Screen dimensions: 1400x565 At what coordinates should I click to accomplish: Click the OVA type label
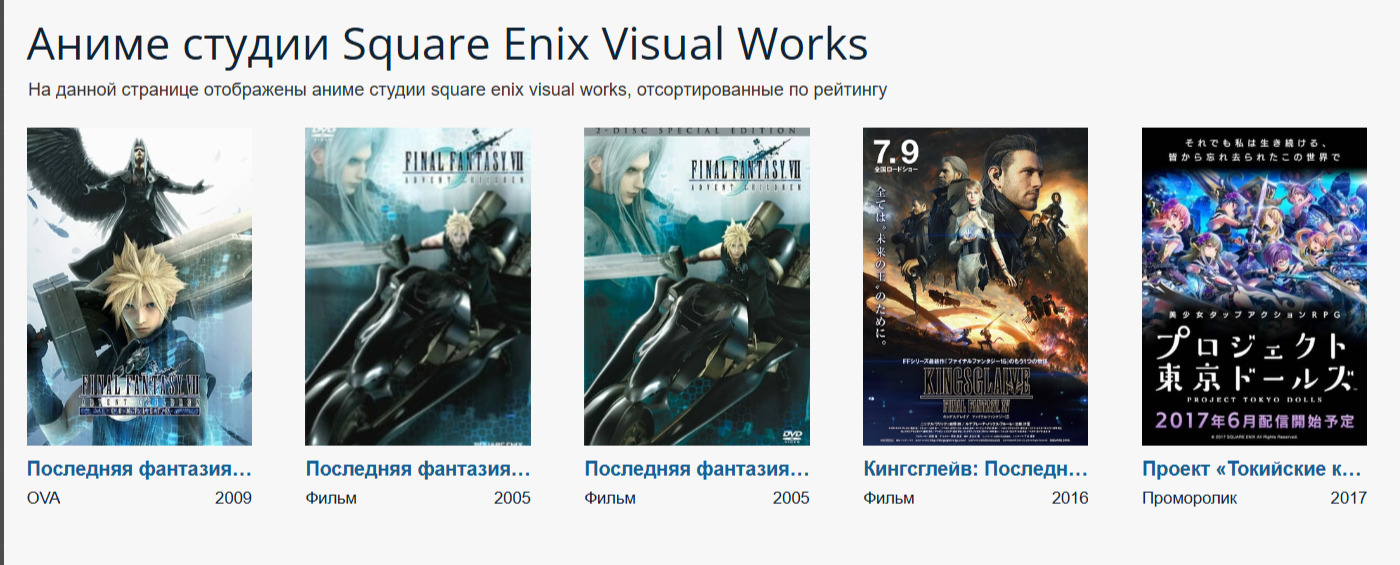click(43, 498)
